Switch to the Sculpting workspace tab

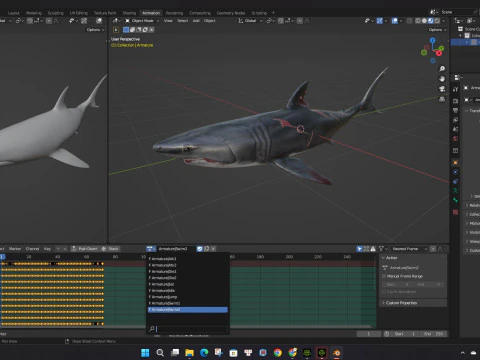[x=56, y=13]
